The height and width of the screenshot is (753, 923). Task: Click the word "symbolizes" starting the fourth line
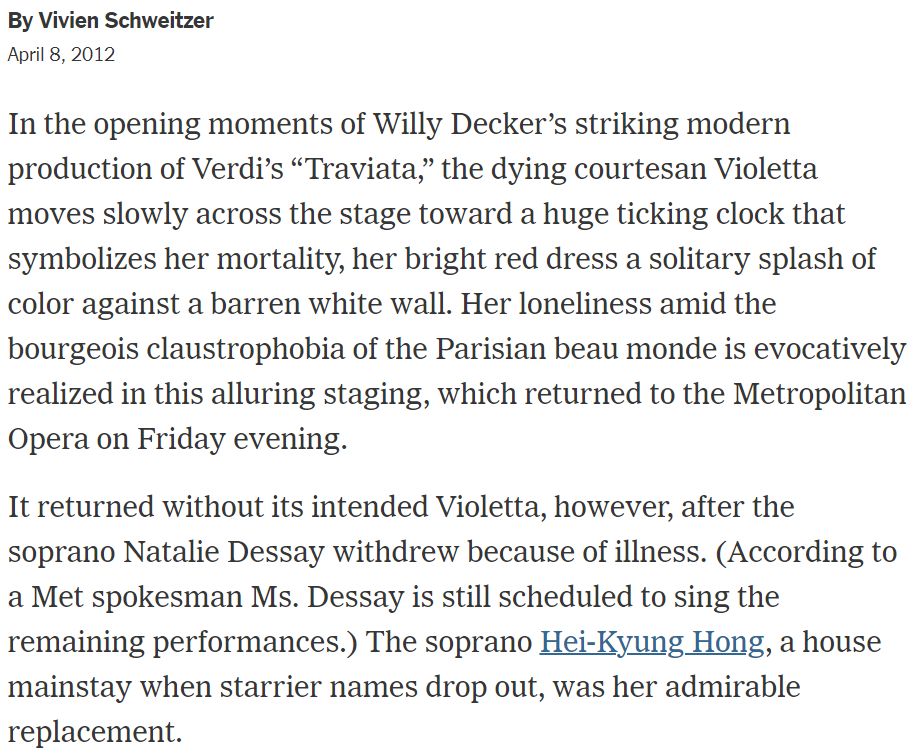82,259
